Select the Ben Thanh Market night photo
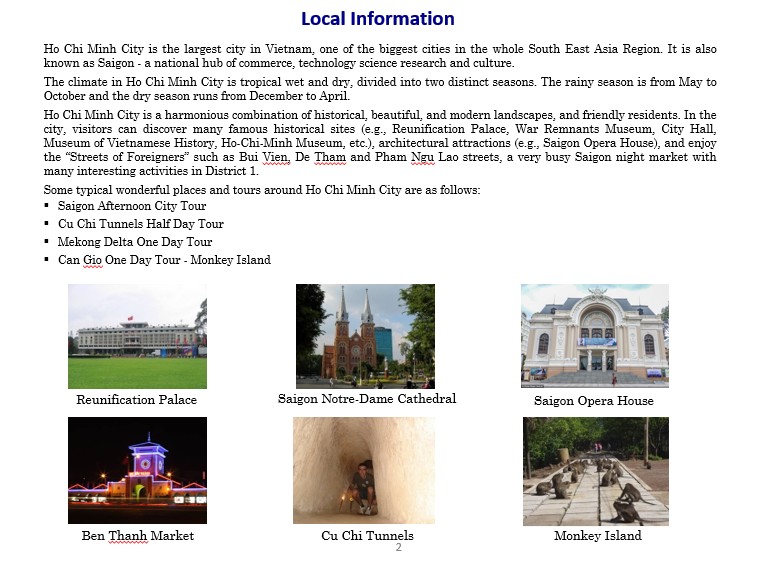Screen dimensions: 758x567 (137, 470)
